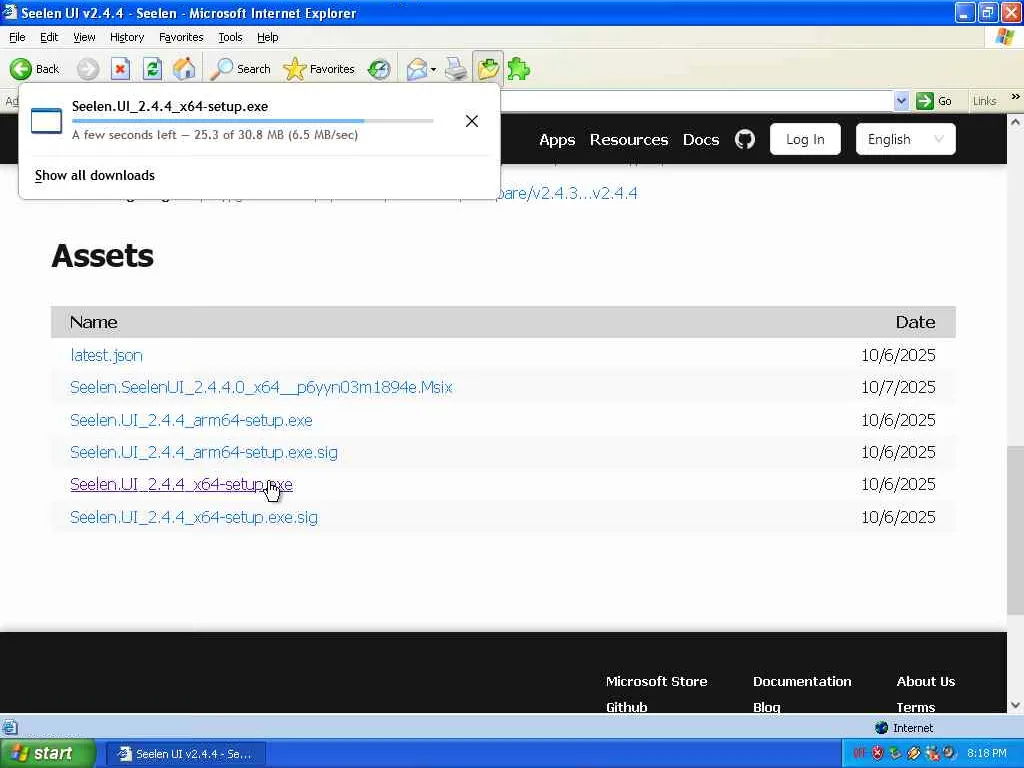The width and height of the screenshot is (1024, 768).
Task: Download Seelen.UI_2.4.4_x64-setup.exe.sig
Action: click(x=194, y=517)
